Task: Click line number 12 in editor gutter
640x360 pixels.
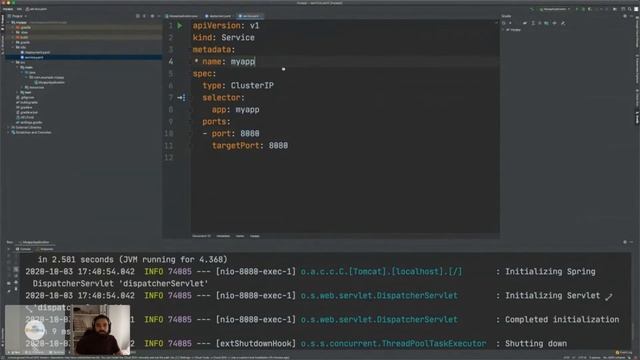Action: pyautogui.click(x=169, y=158)
